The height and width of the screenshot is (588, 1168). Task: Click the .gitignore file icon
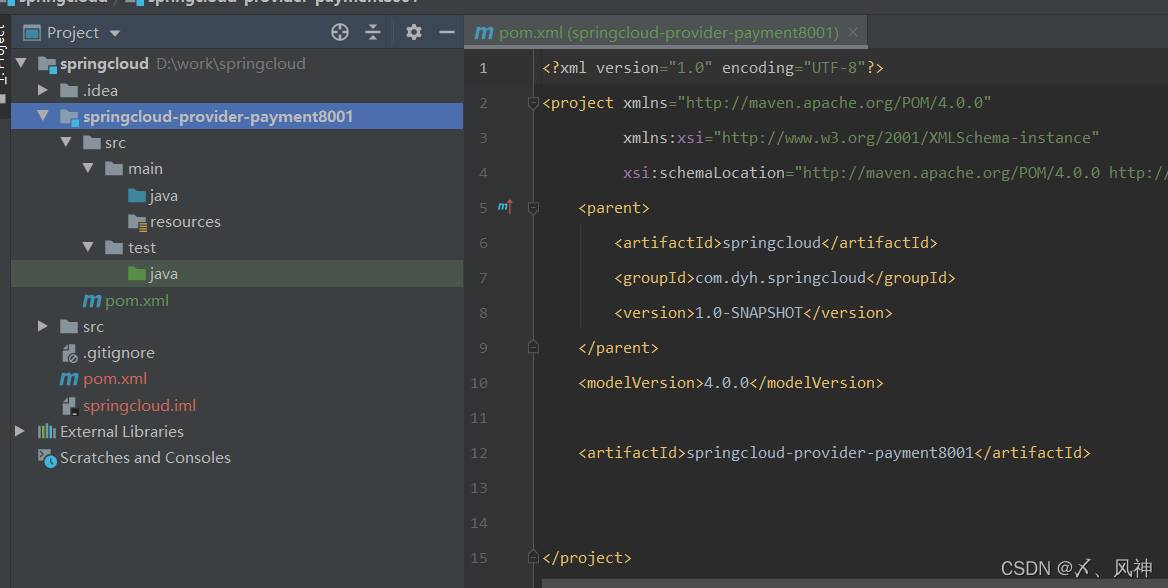click(69, 353)
